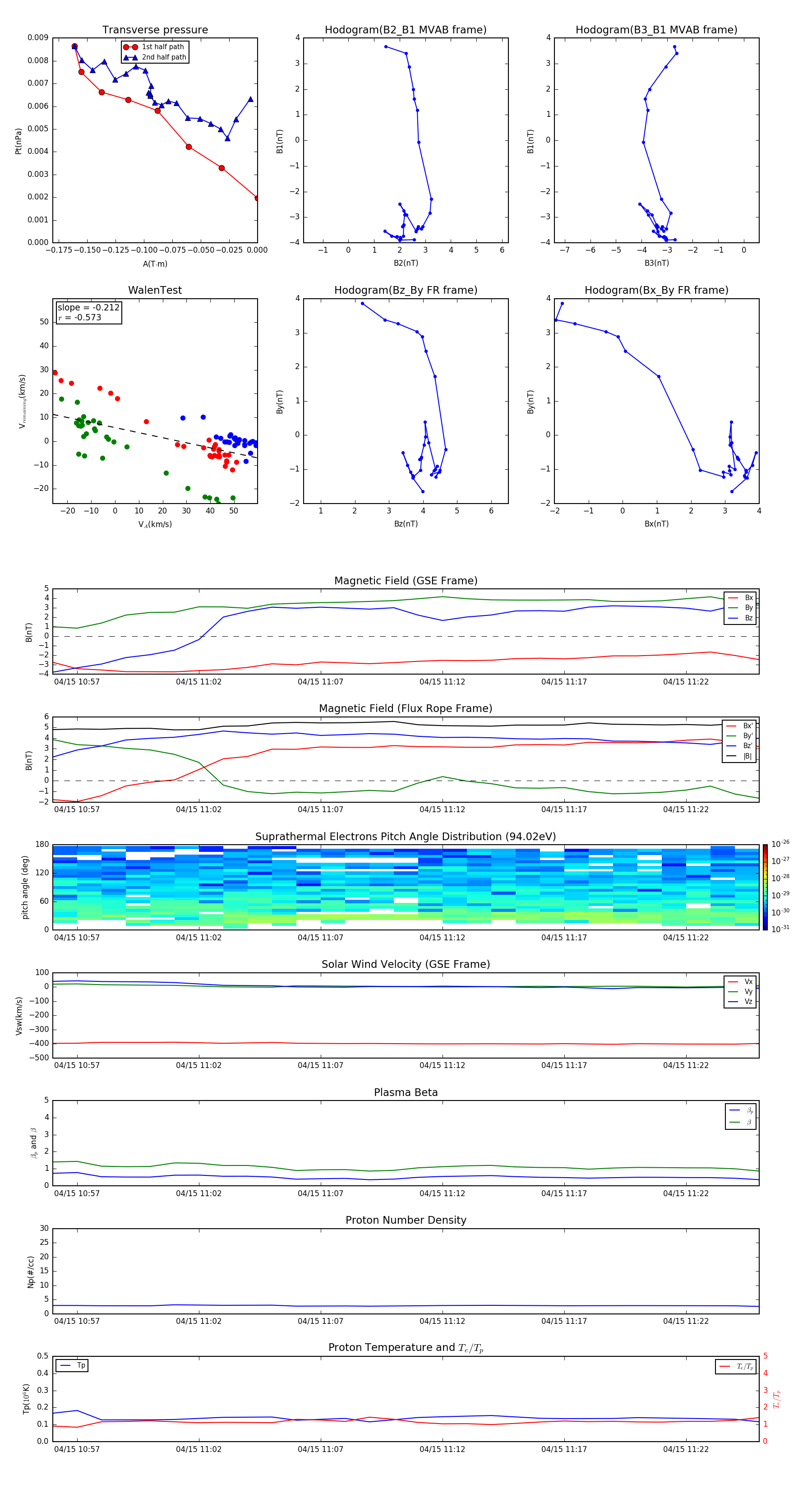Click the "Bx(nT)" x-axis label

[656, 524]
